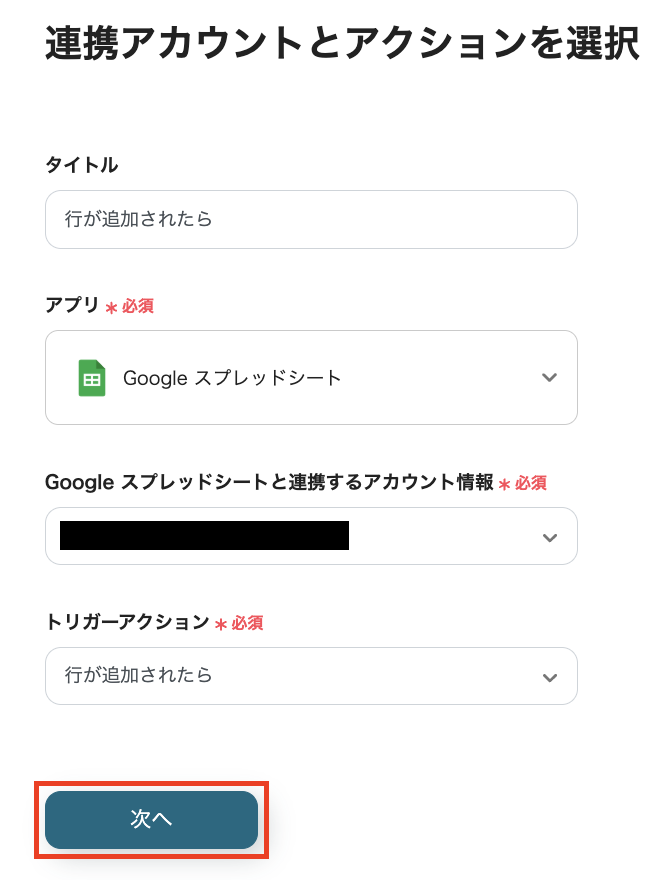Expand the trigger action chevron arrow
The width and height of the screenshot is (670, 880).
coord(549,676)
